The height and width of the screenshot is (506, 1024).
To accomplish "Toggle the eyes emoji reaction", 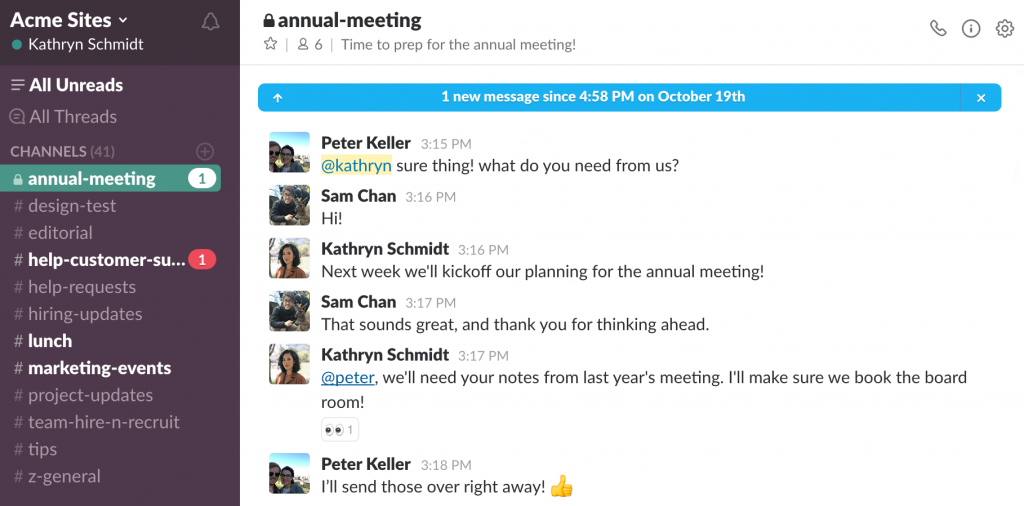I will click(340, 430).
